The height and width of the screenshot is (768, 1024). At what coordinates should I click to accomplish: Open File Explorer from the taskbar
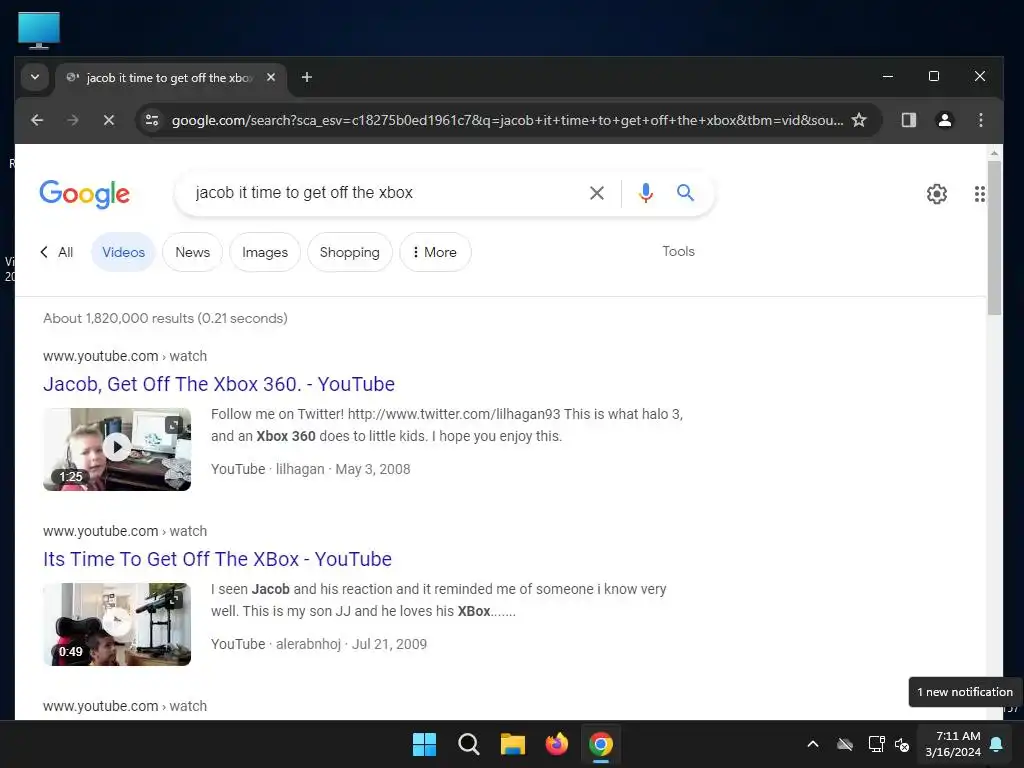click(x=513, y=744)
